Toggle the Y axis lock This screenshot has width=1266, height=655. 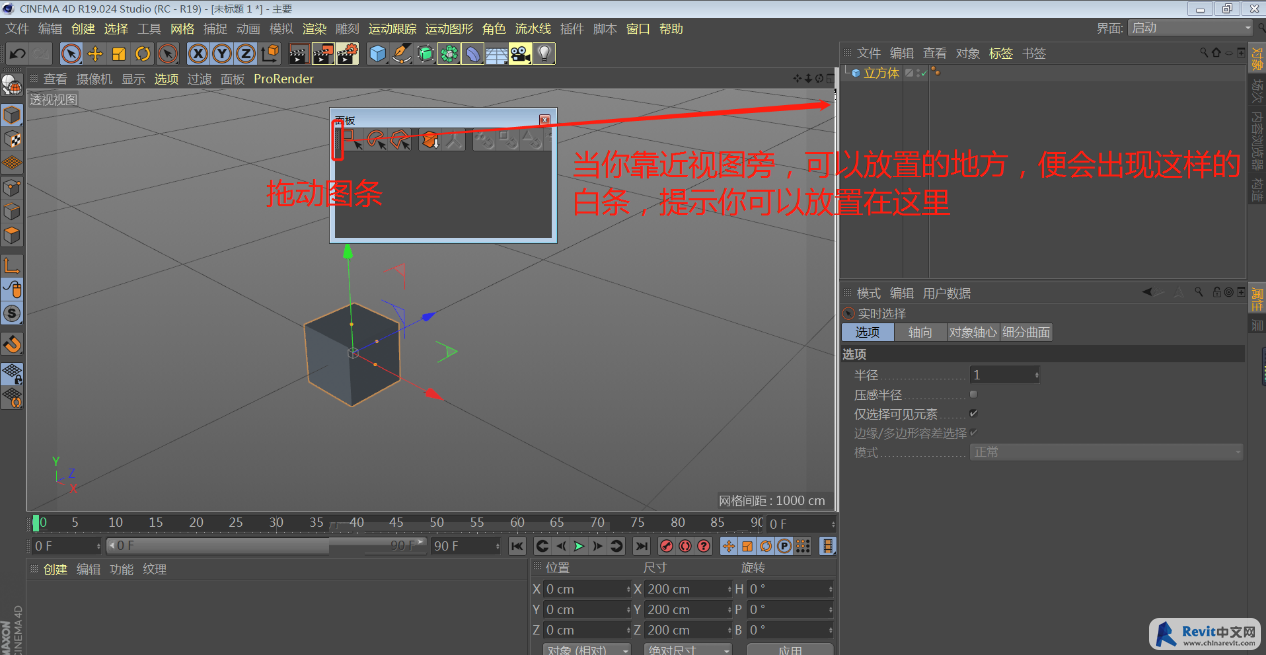pos(222,54)
